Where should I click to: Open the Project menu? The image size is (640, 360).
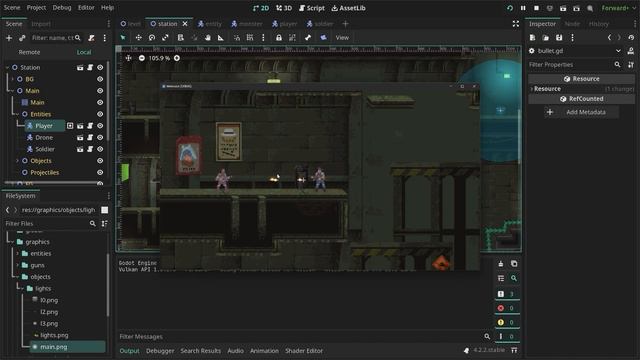tap(36, 7)
